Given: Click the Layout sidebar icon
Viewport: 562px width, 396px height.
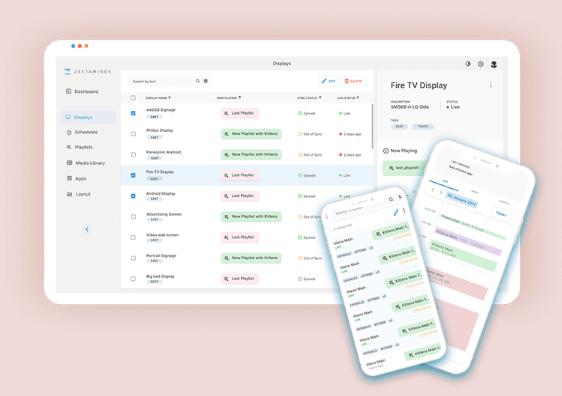Looking at the screenshot, I should click(x=69, y=194).
